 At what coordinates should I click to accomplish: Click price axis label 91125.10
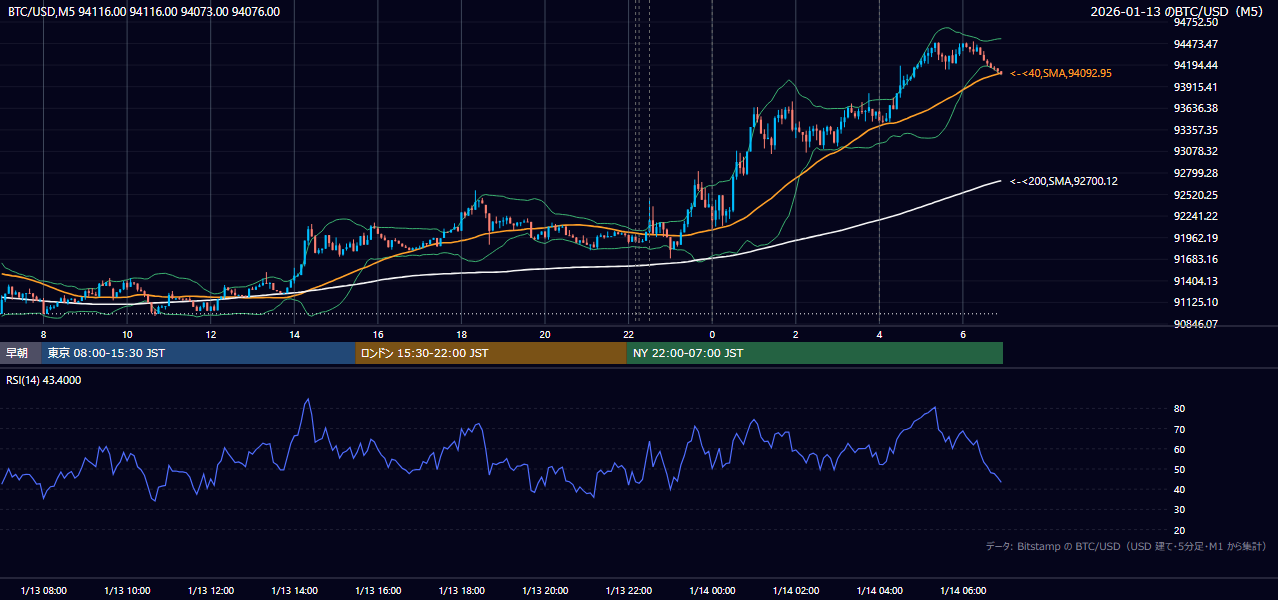(x=1195, y=302)
